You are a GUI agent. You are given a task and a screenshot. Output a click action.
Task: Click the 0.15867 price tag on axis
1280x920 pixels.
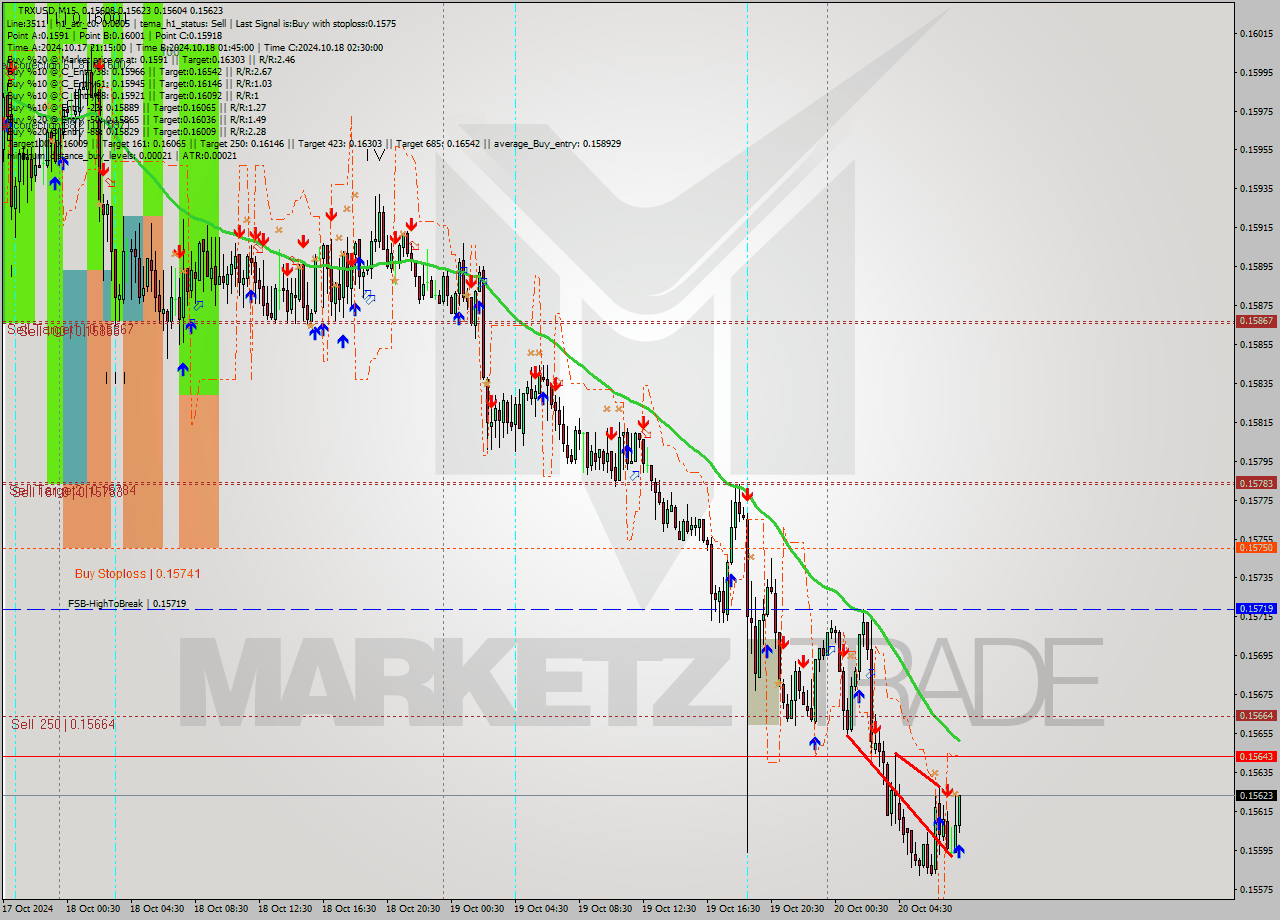click(x=1256, y=321)
